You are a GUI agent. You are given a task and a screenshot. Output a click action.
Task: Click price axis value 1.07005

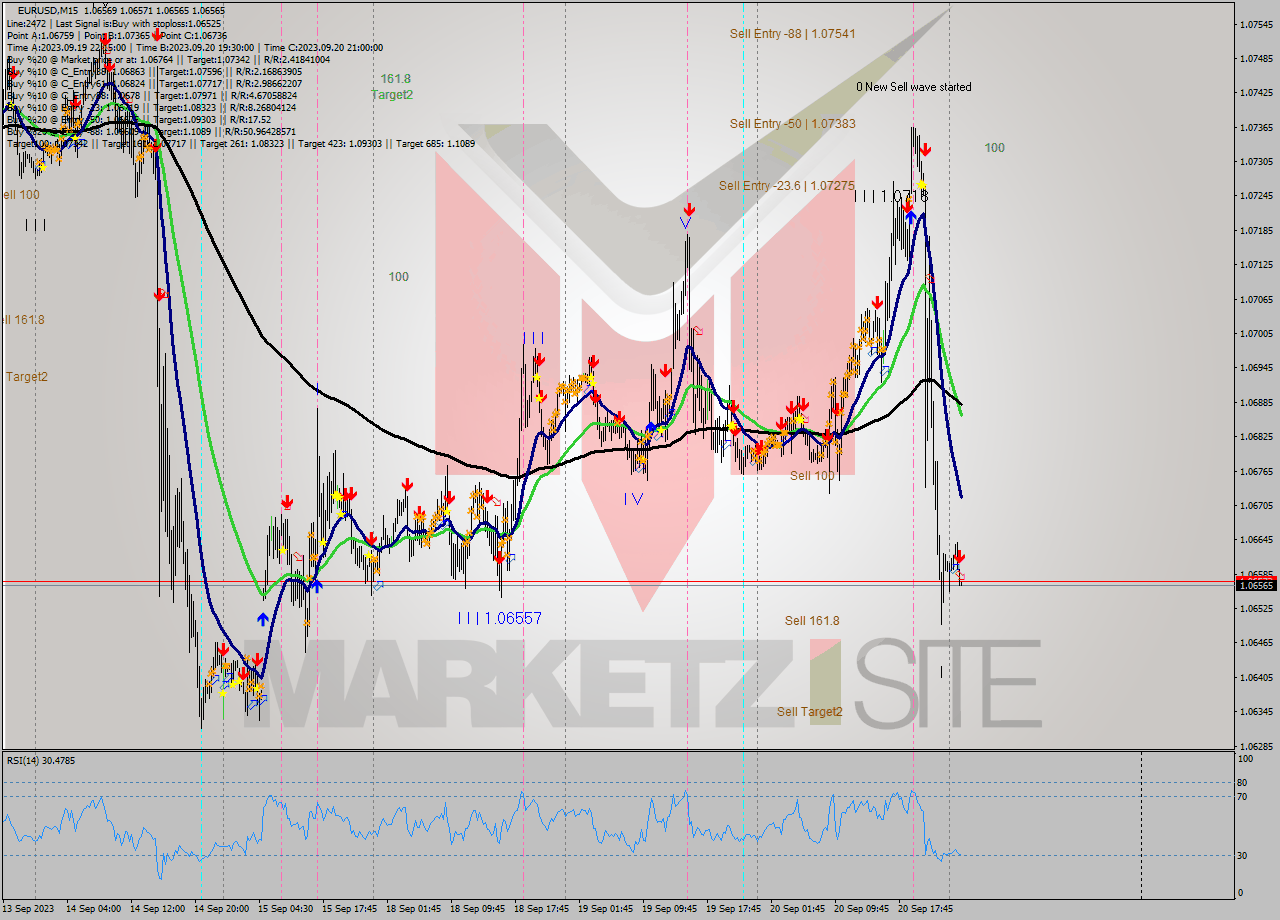(1256, 333)
